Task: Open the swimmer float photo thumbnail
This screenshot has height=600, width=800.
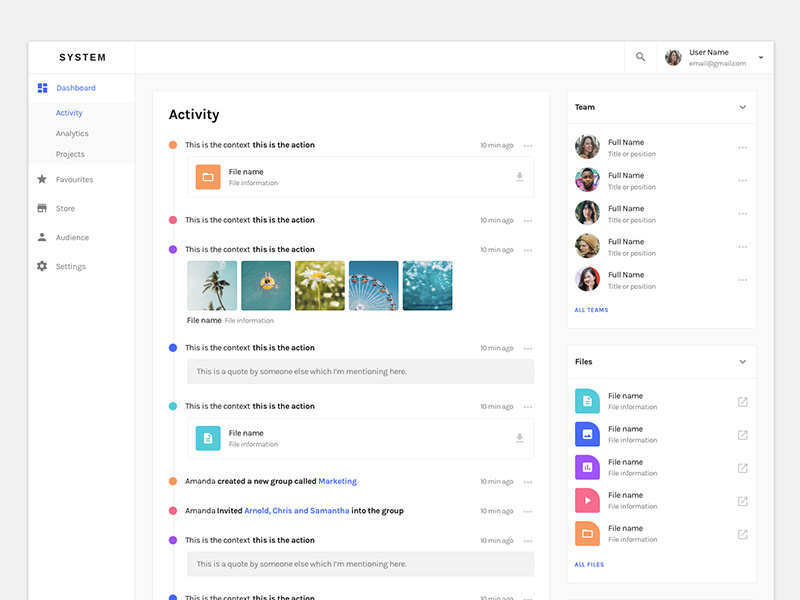Action: point(266,286)
